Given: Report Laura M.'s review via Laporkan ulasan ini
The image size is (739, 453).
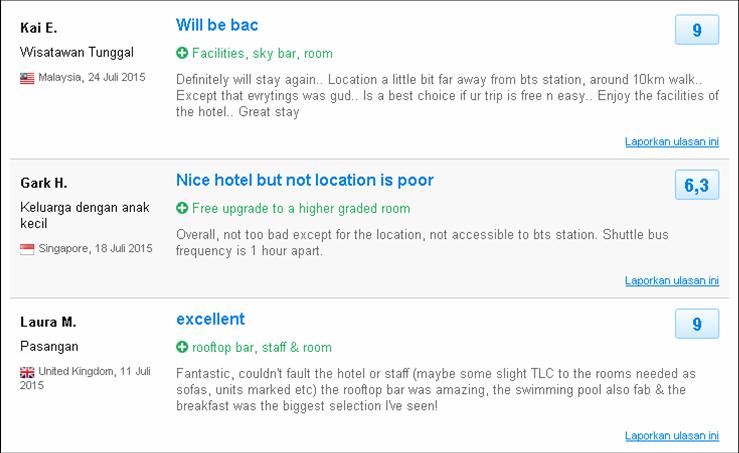Looking at the screenshot, I should coord(672,436).
